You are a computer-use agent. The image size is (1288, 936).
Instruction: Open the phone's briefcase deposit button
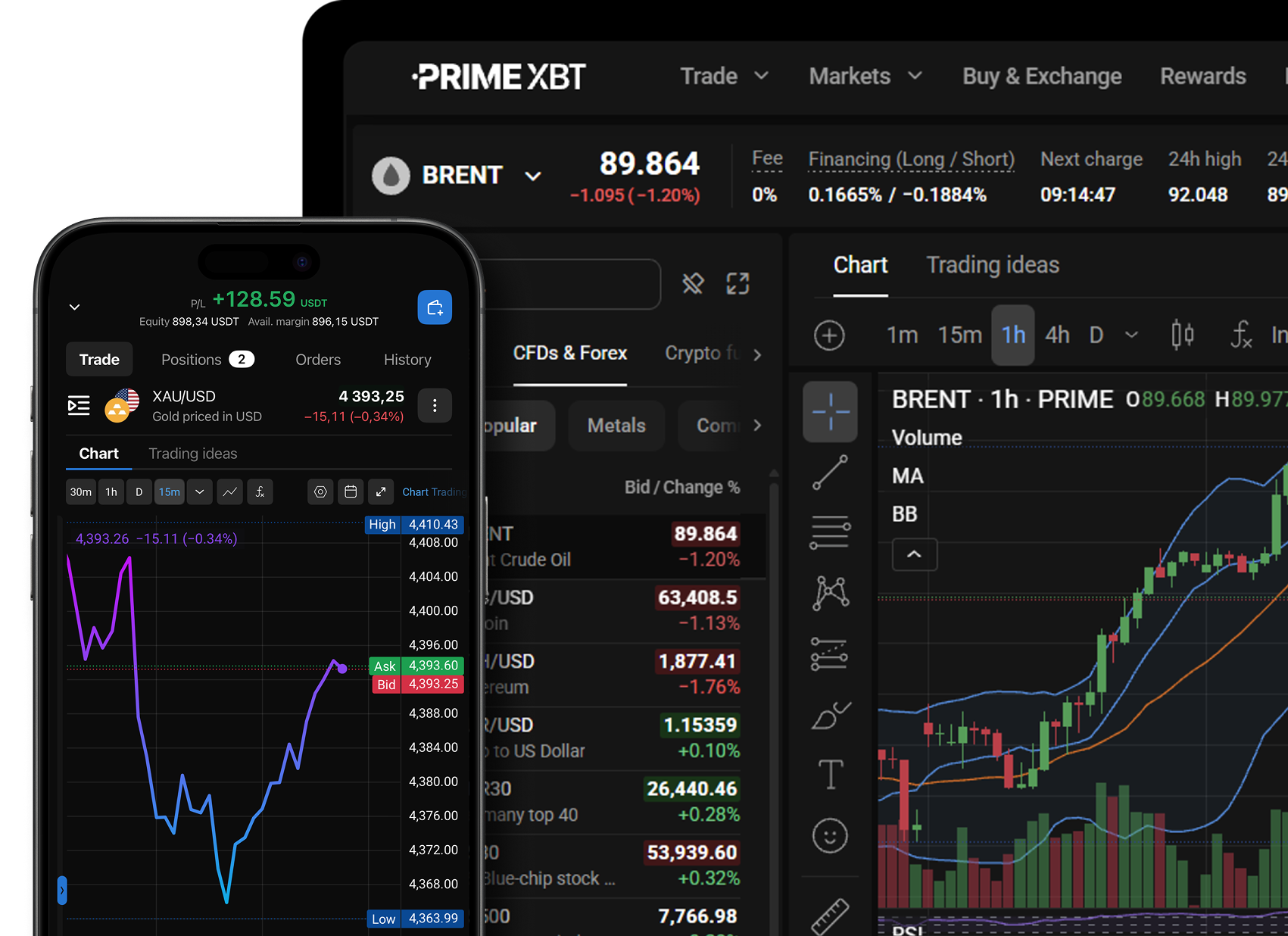435,307
